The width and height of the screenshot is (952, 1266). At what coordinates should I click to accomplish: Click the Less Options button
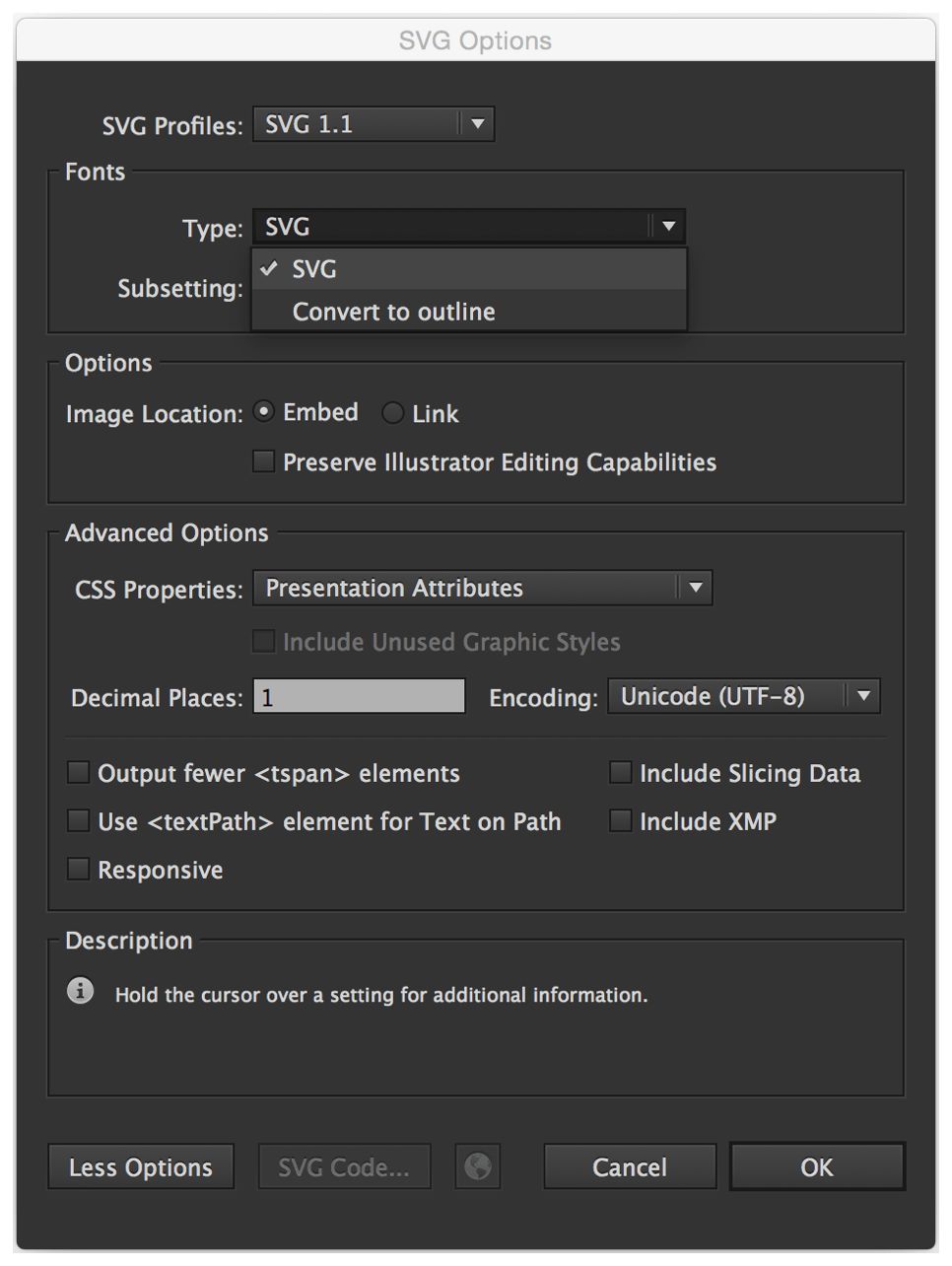click(141, 1167)
